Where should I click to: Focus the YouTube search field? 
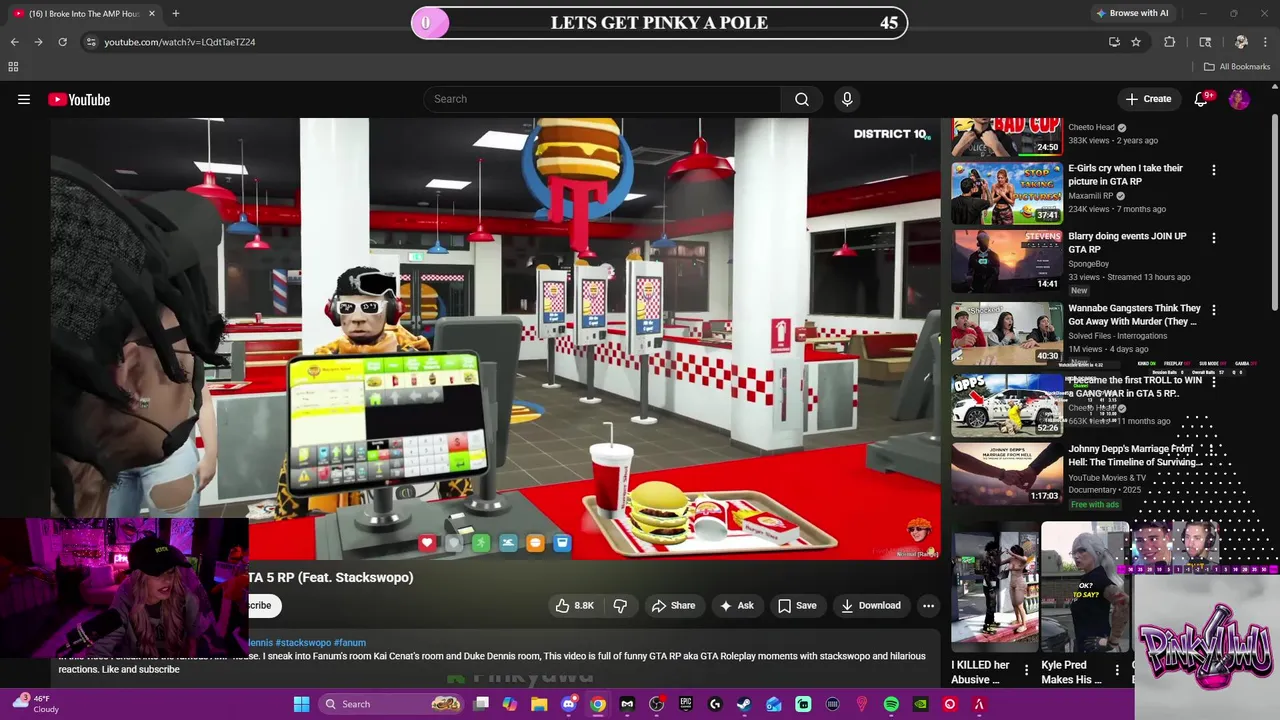[604, 99]
